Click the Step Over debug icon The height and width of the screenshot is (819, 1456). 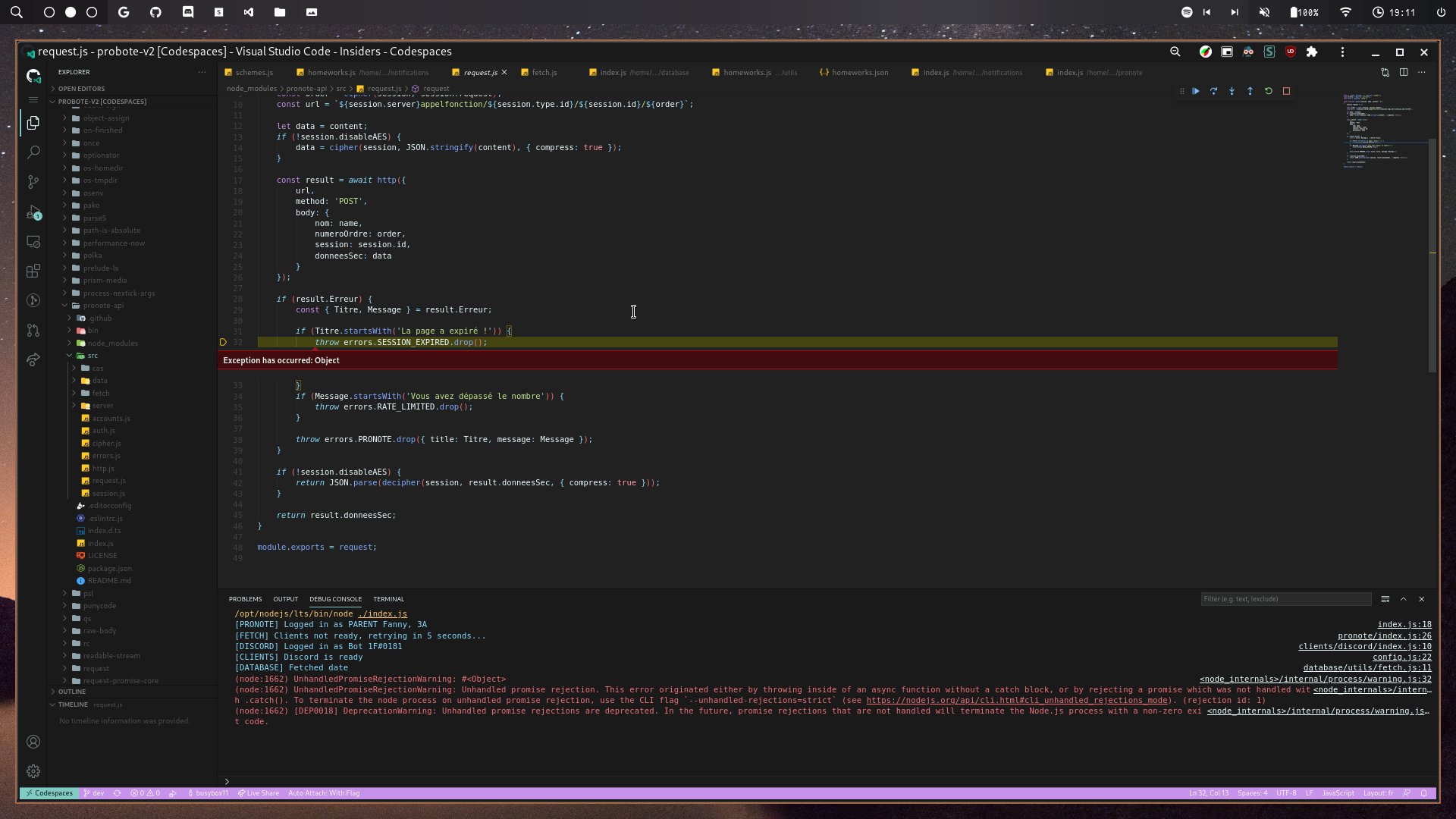[1214, 91]
